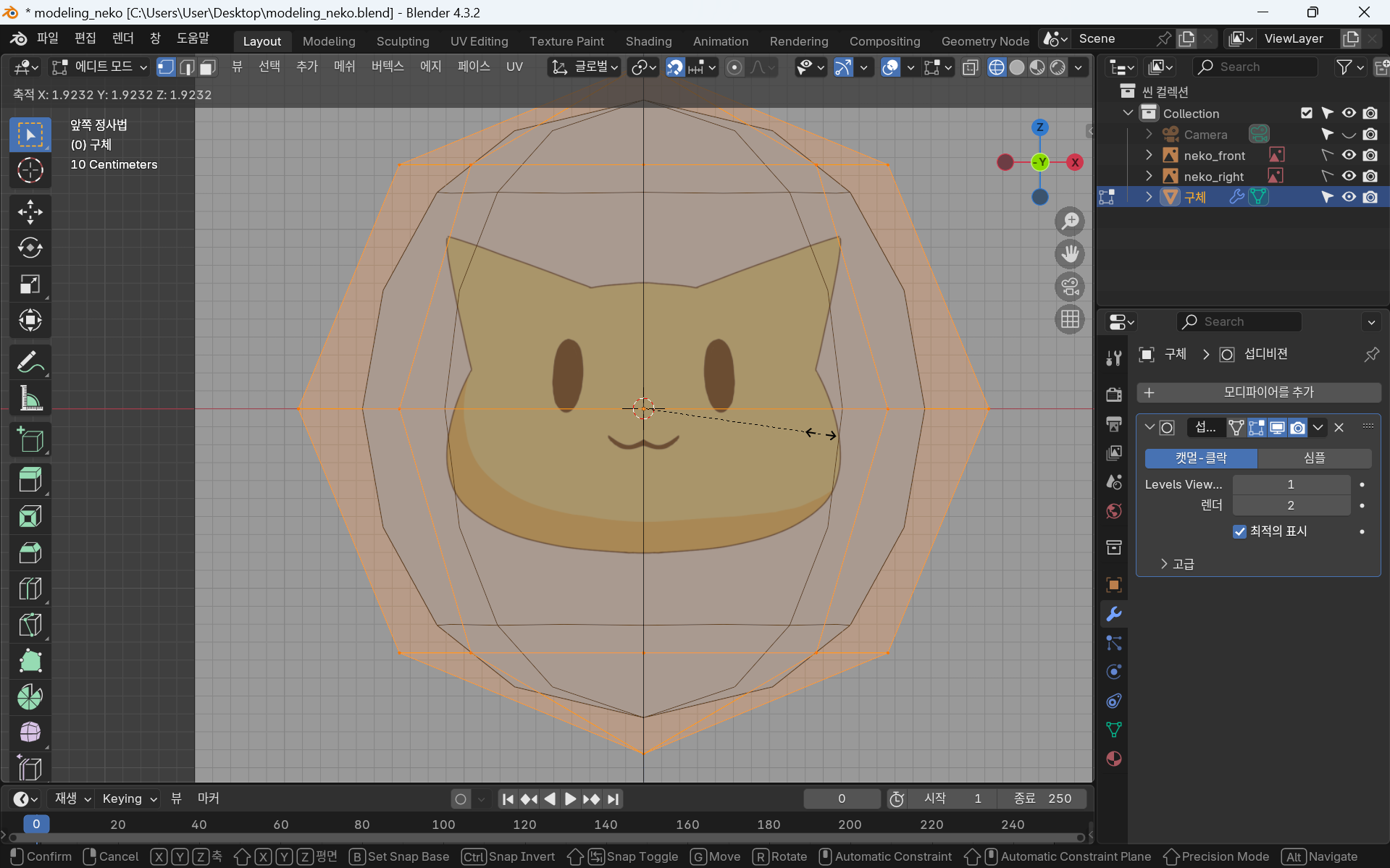Click 모디파이어를 추가 button
This screenshot has height=868, width=1390.
click(x=1259, y=392)
